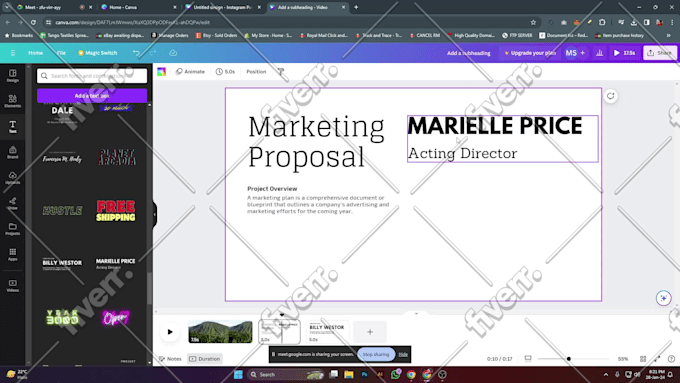
Task: Open the Draw tool in sidebar
Action: [13, 203]
